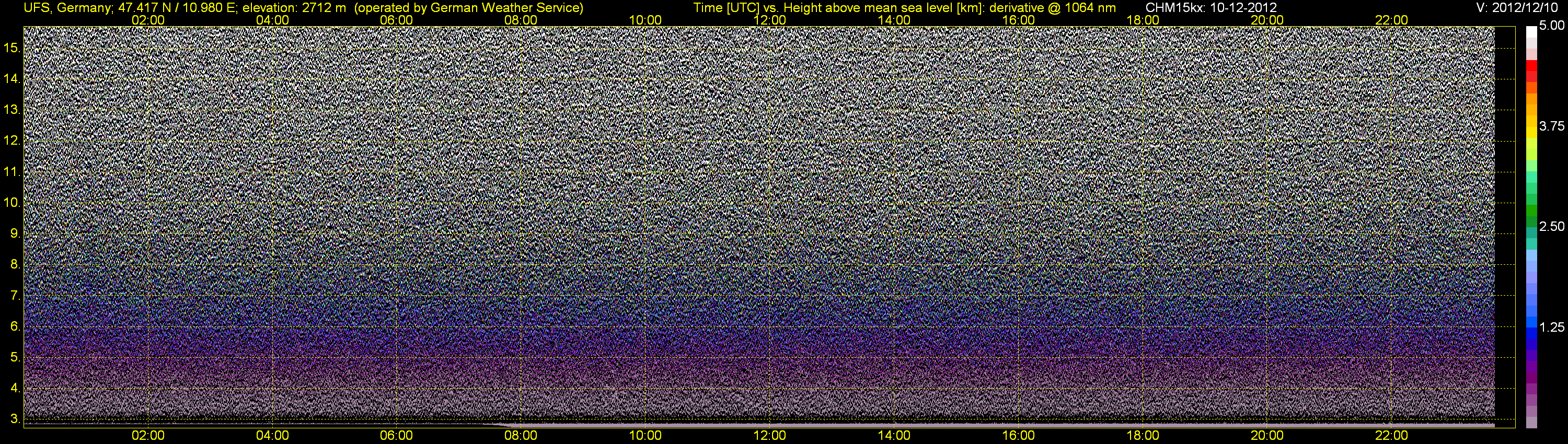1568x444 pixels.
Task: Click '(operated by German Weather Service)' text
Action: pyautogui.click(x=468, y=8)
